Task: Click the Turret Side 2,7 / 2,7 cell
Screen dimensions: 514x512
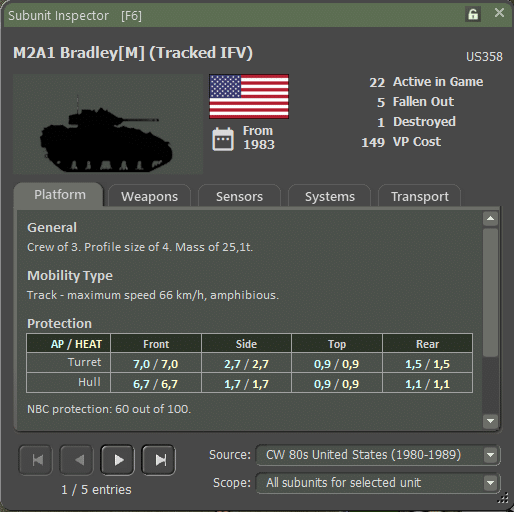Action: click(246, 364)
